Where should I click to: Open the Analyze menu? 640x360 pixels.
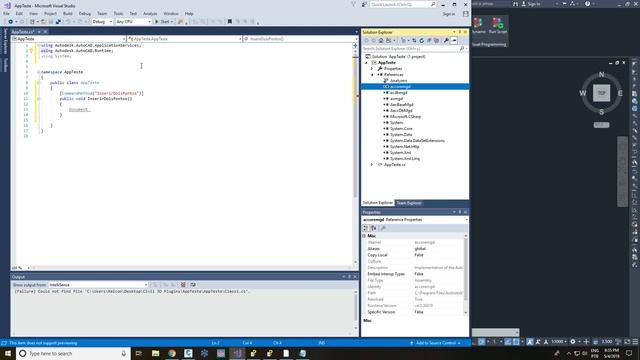click(x=150, y=13)
